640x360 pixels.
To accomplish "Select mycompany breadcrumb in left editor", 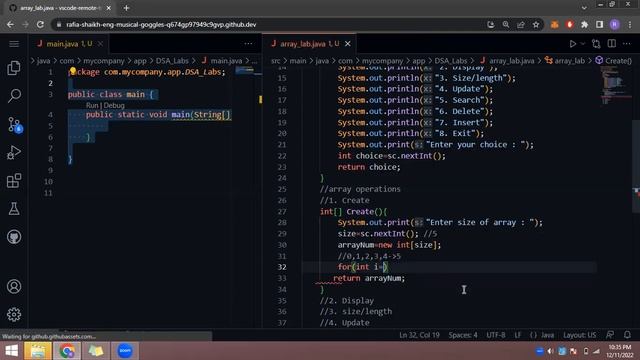I will coord(104,61).
